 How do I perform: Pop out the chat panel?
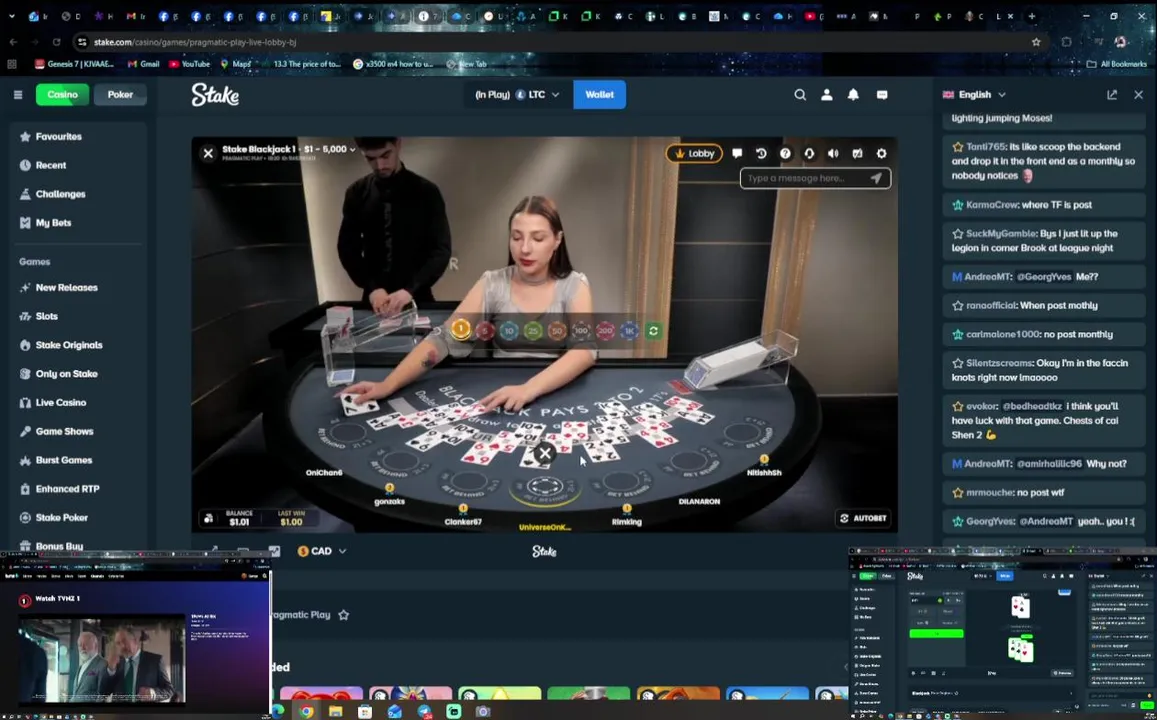point(1112,94)
